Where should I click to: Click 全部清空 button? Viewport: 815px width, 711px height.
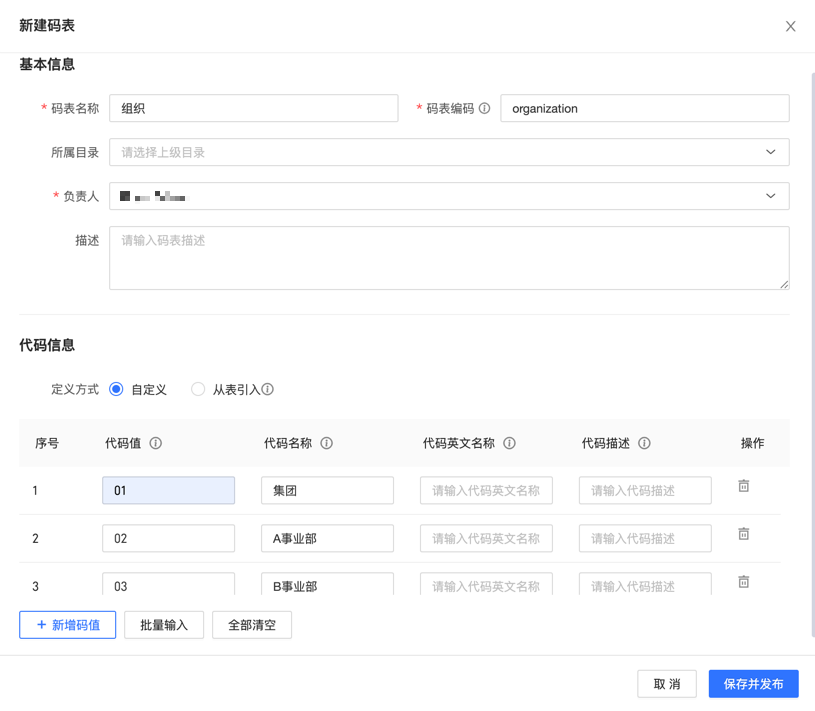click(x=252, y=625)
